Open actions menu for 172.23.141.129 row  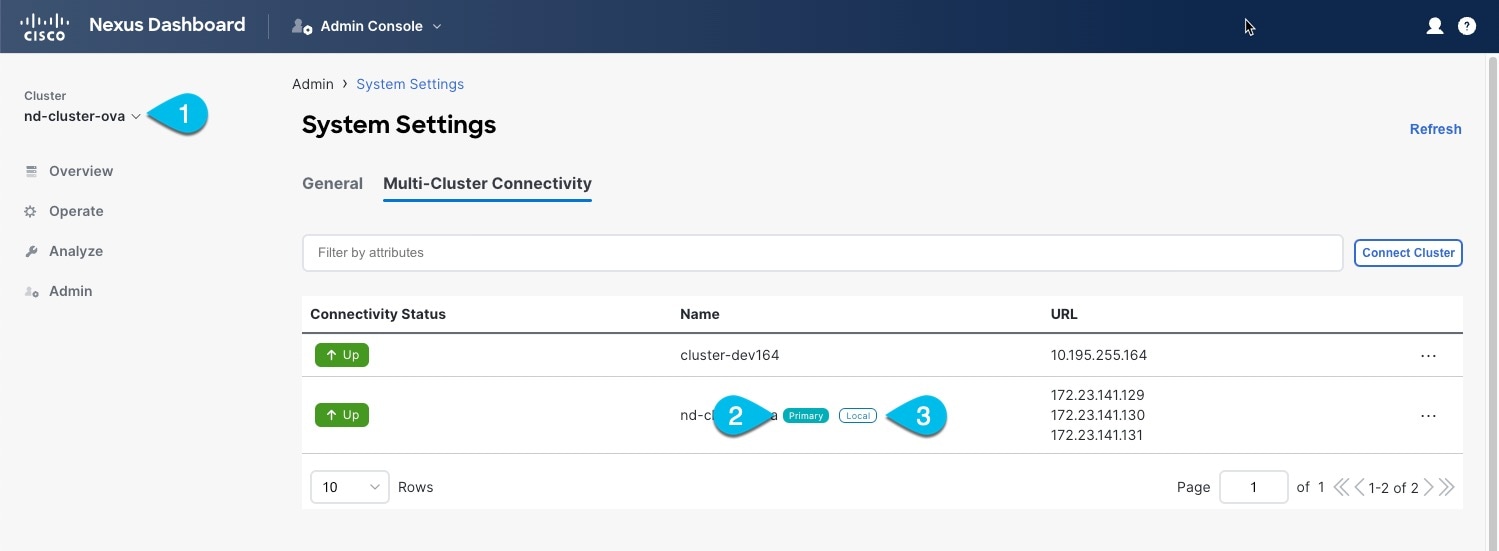coord(1428,416)
